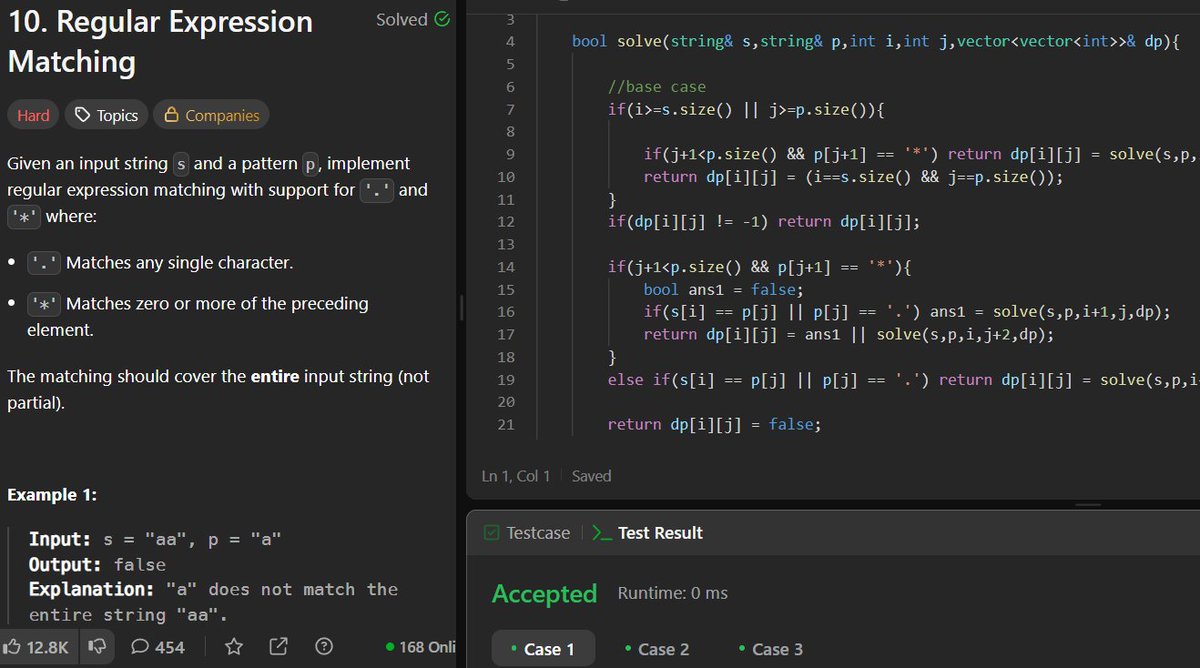Click the panel divider between description and editor
The width and height of the screenshot is (1200, 668).
[x=461, y=307]
